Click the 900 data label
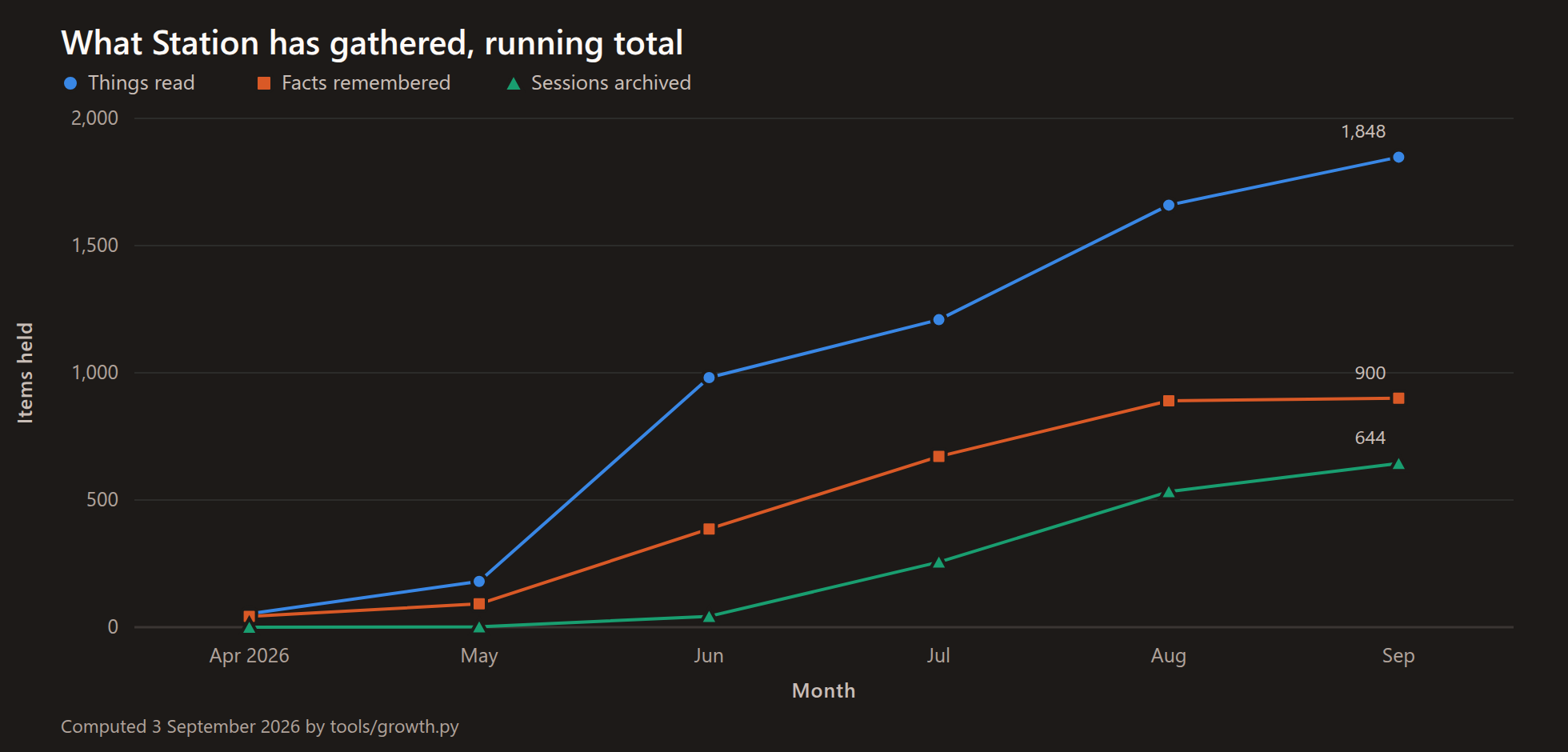 point(1370,374)
